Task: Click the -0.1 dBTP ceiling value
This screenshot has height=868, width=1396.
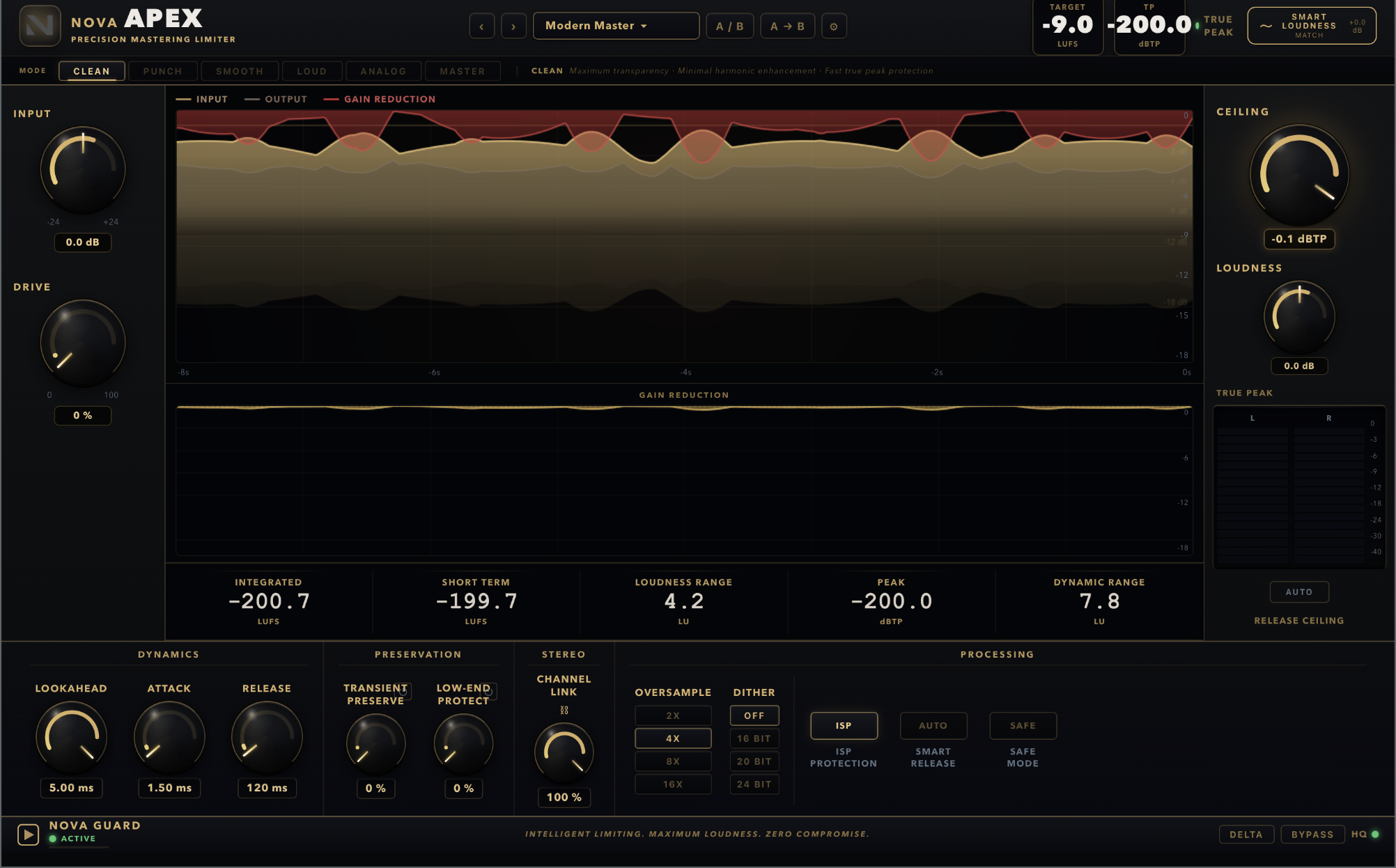Action: click(1299, 239)
